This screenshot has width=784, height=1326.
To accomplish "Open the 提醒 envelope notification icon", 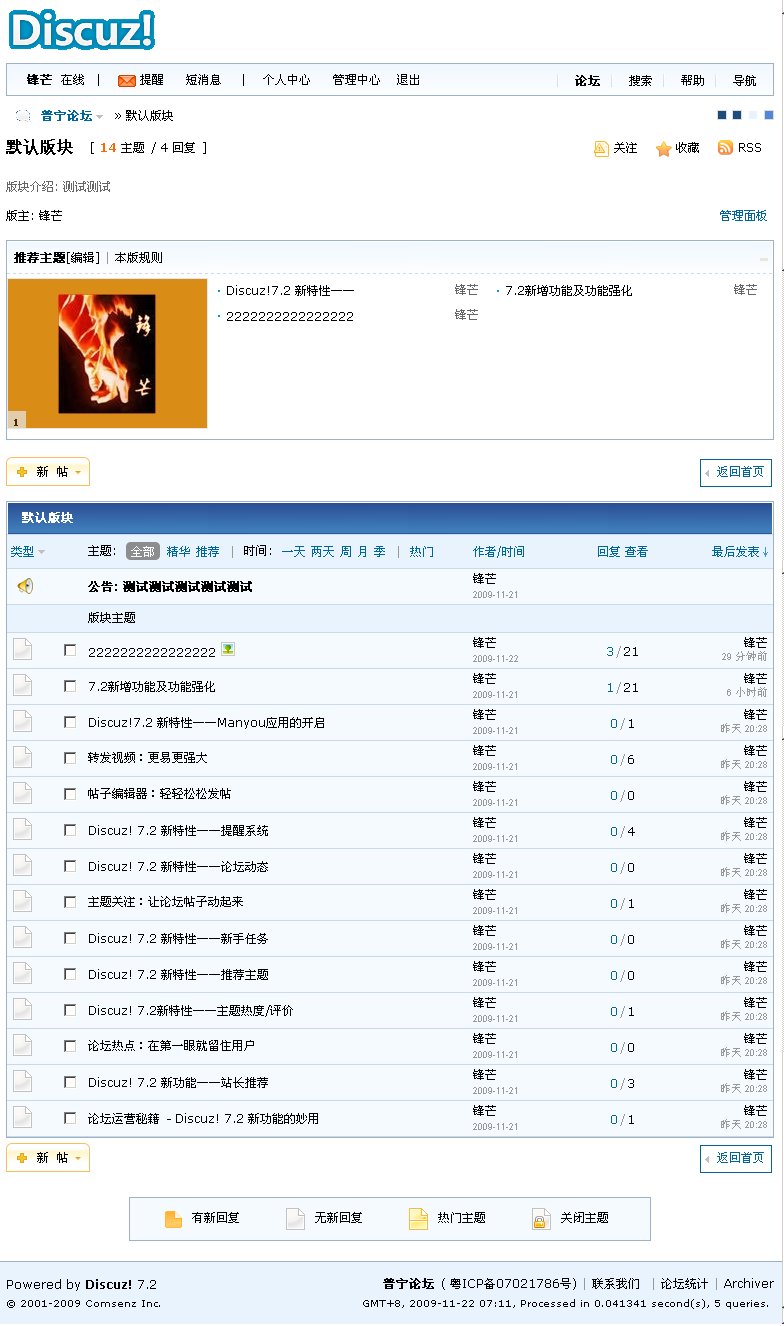I will [x=127, y=80].
